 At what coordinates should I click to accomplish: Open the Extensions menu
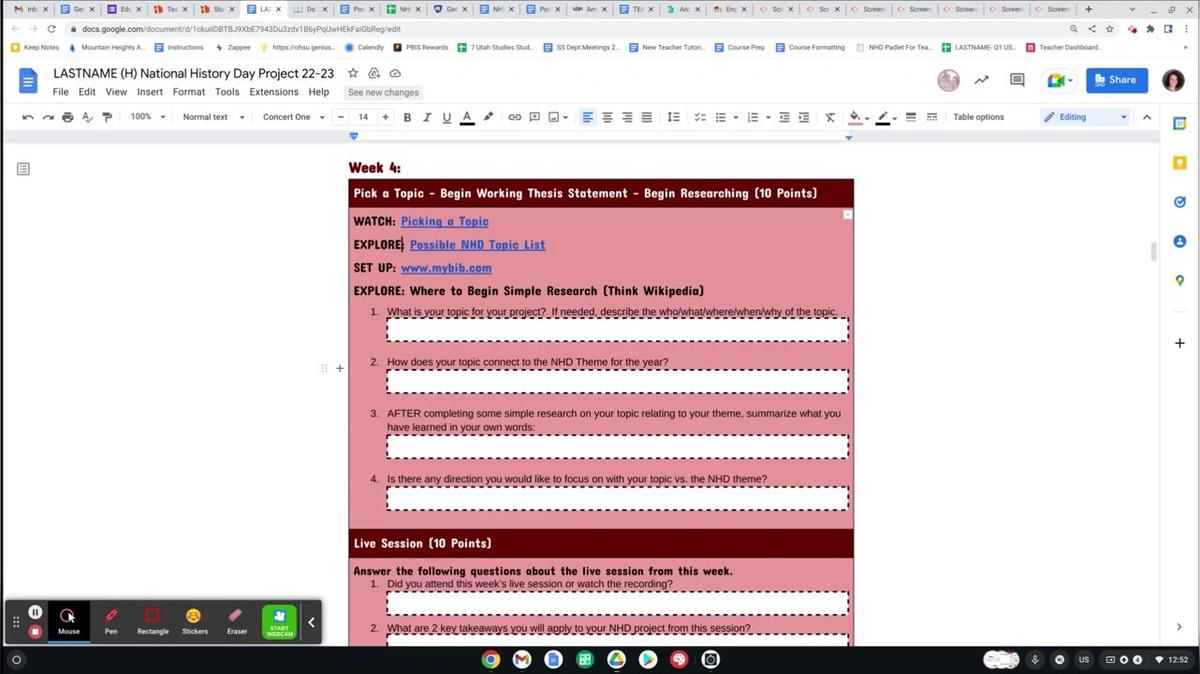click(274, 91)
